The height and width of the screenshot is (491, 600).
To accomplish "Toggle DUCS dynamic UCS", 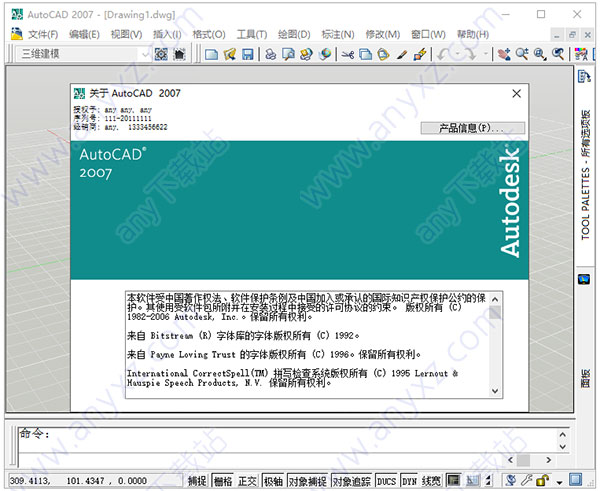I will pos(386,481).
